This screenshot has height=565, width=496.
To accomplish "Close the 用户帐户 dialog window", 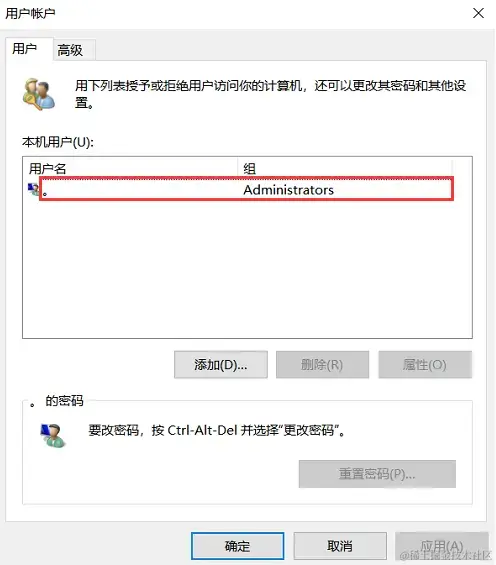I will pos(478,13).
